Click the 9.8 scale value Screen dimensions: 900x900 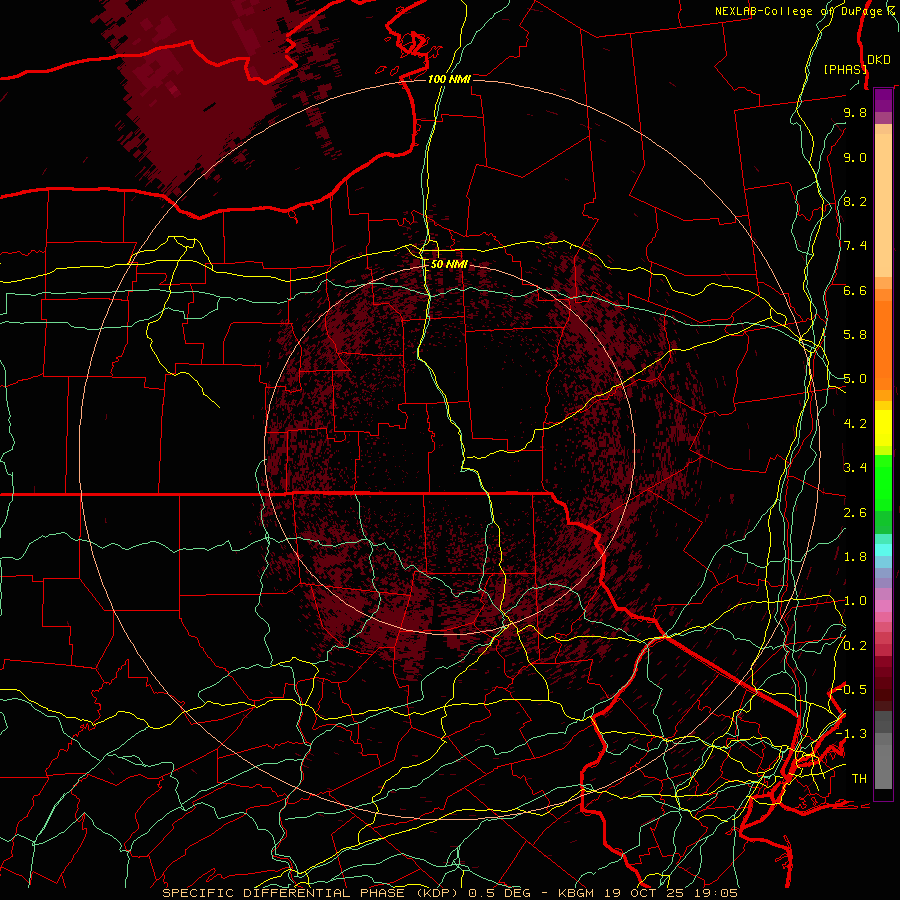[855, 112]
